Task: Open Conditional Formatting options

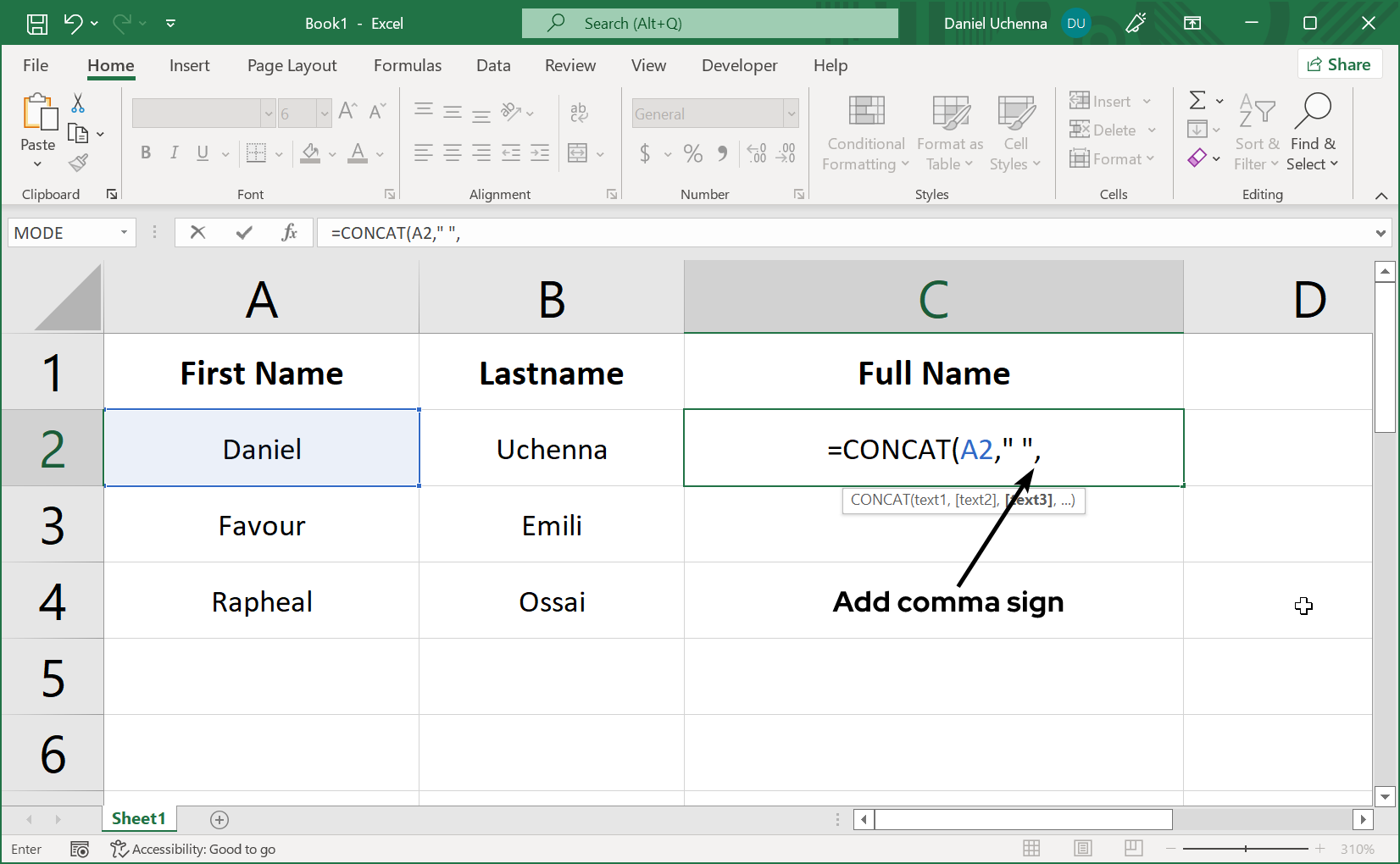Action: 864,133
